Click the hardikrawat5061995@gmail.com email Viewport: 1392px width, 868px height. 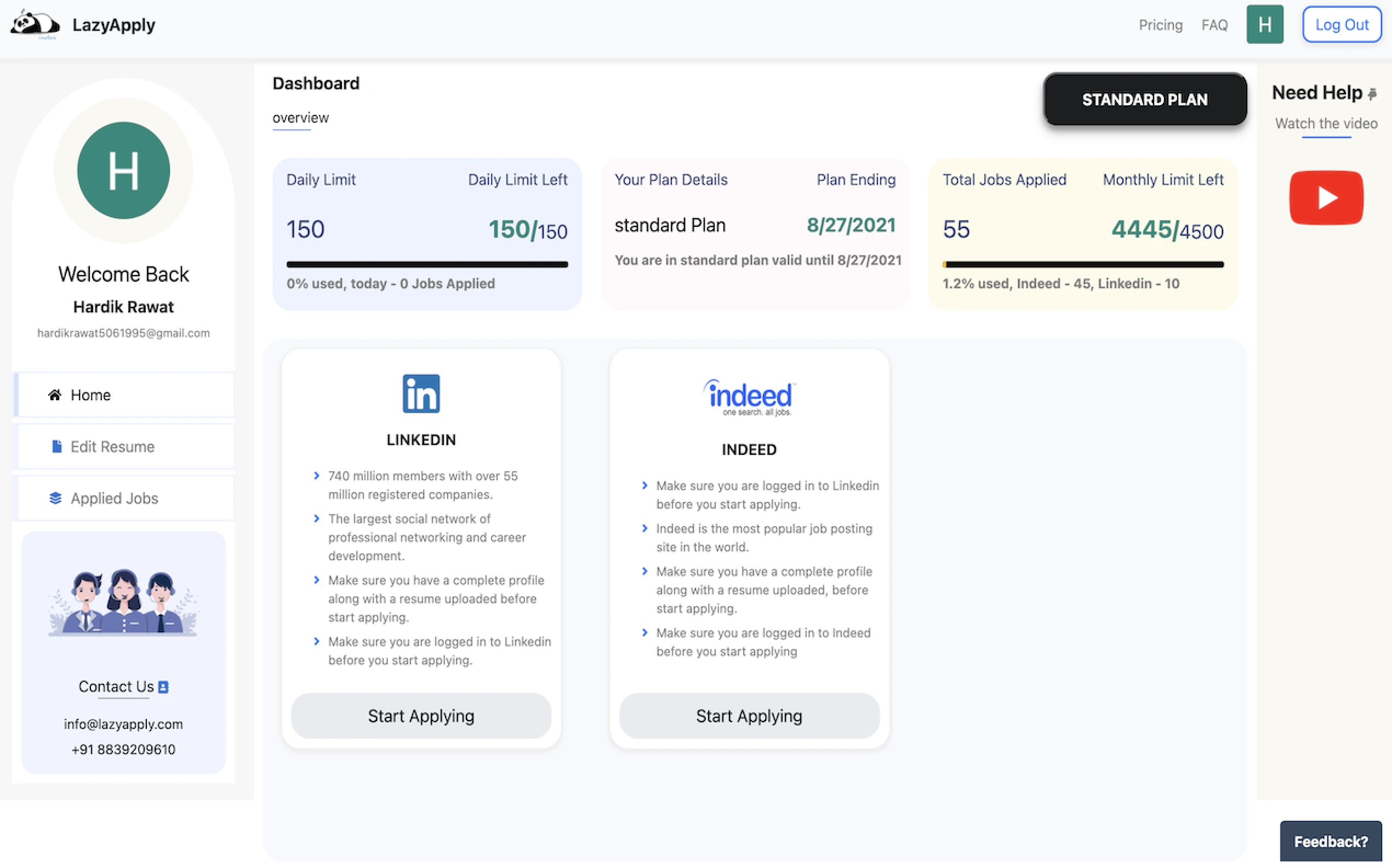(x=123, y=333)
